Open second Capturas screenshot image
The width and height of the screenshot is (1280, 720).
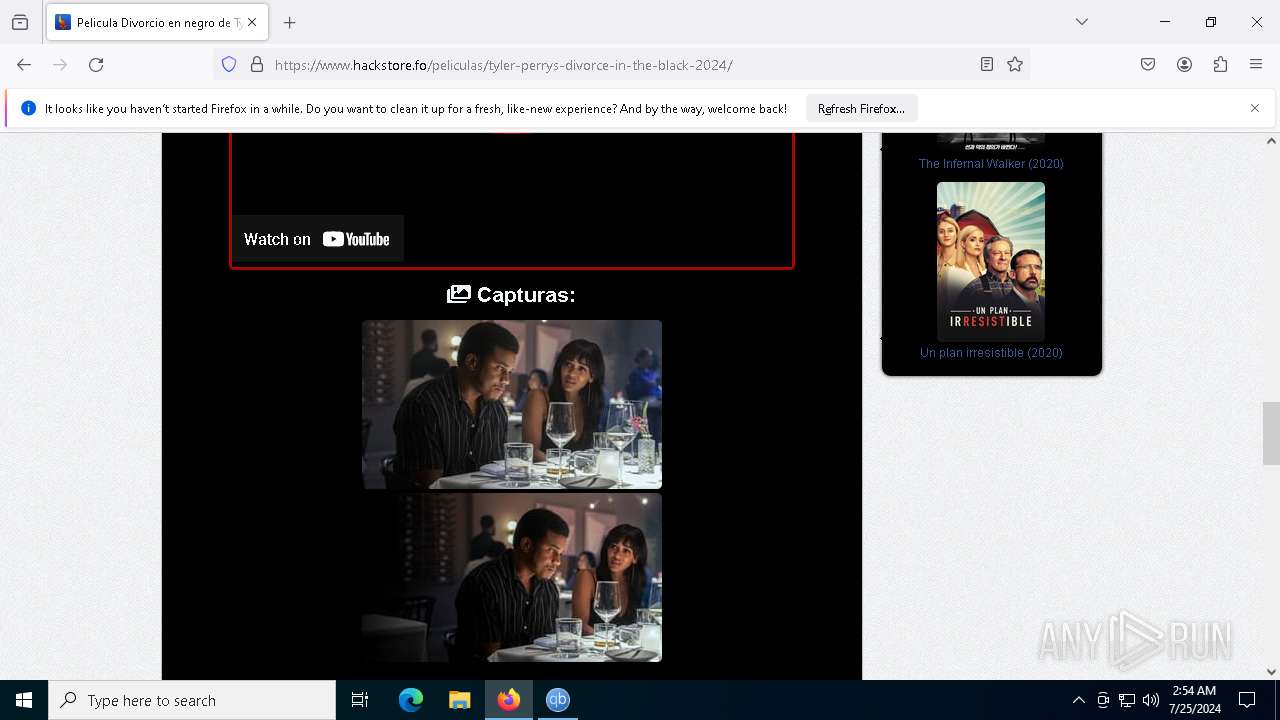(x=512, y=577)
